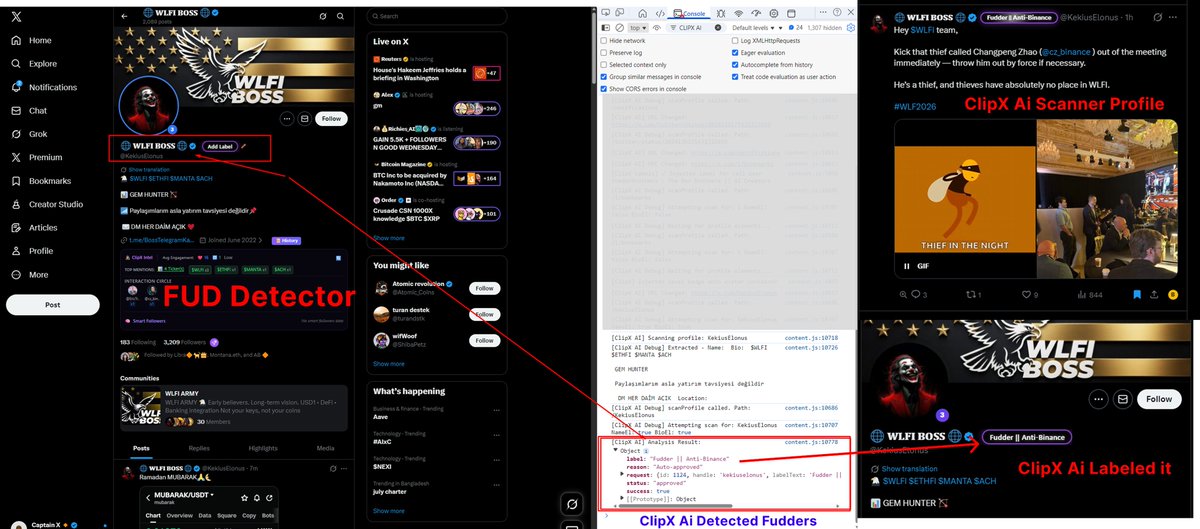
Task: Go back with profile header arrow
Action: 124,16
